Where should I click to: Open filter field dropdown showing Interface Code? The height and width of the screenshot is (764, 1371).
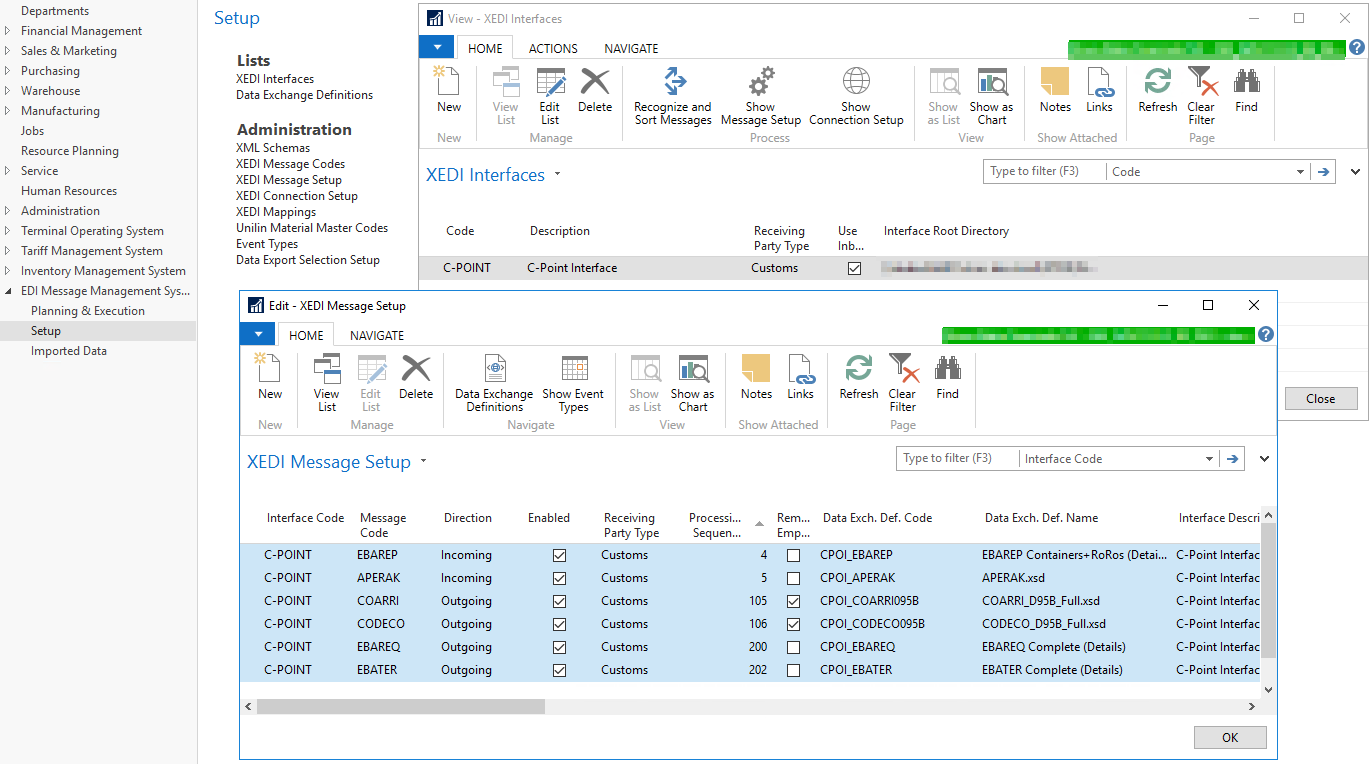tap(1209, 459)
